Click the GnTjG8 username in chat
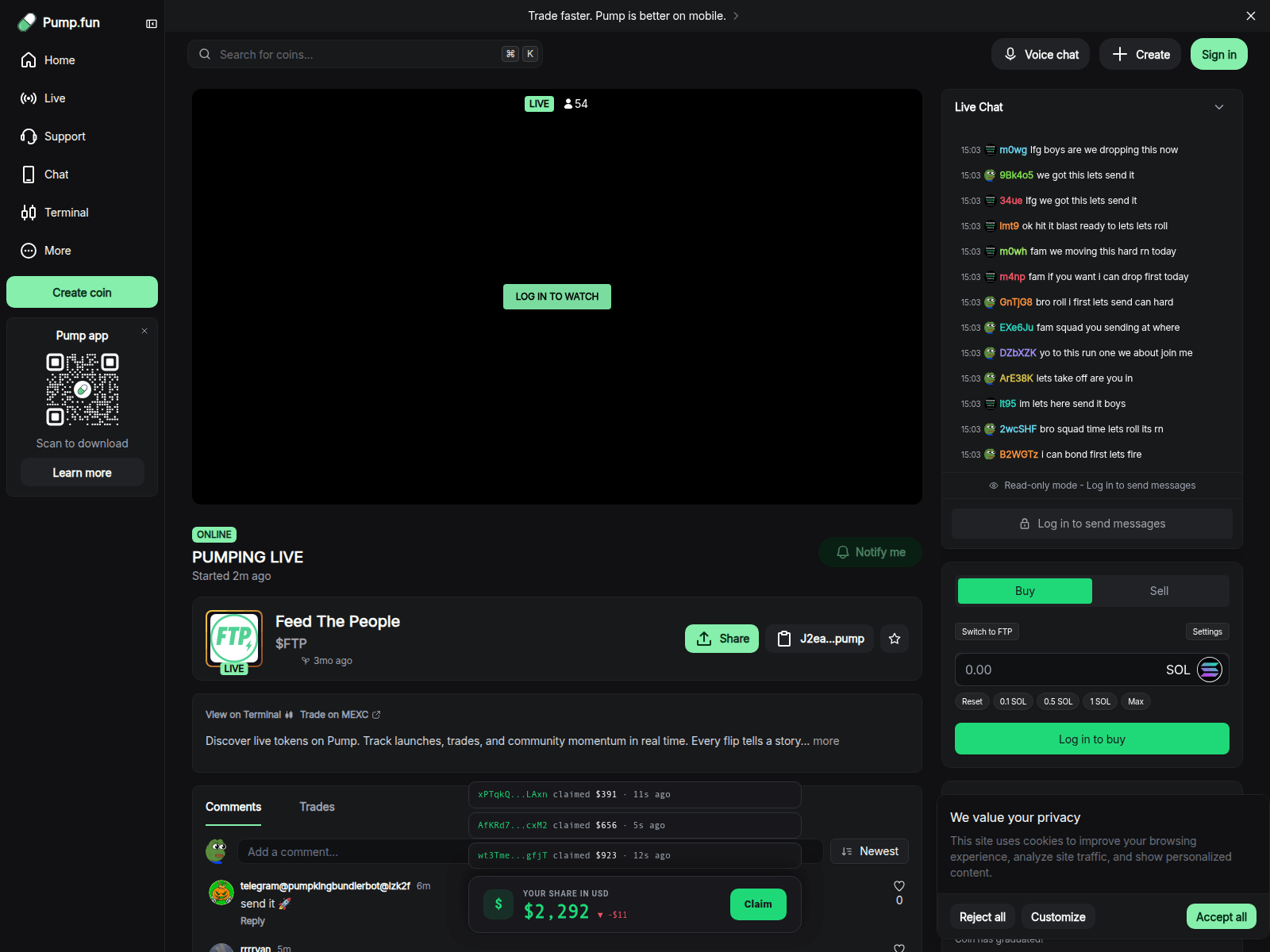 [1016, 302]
